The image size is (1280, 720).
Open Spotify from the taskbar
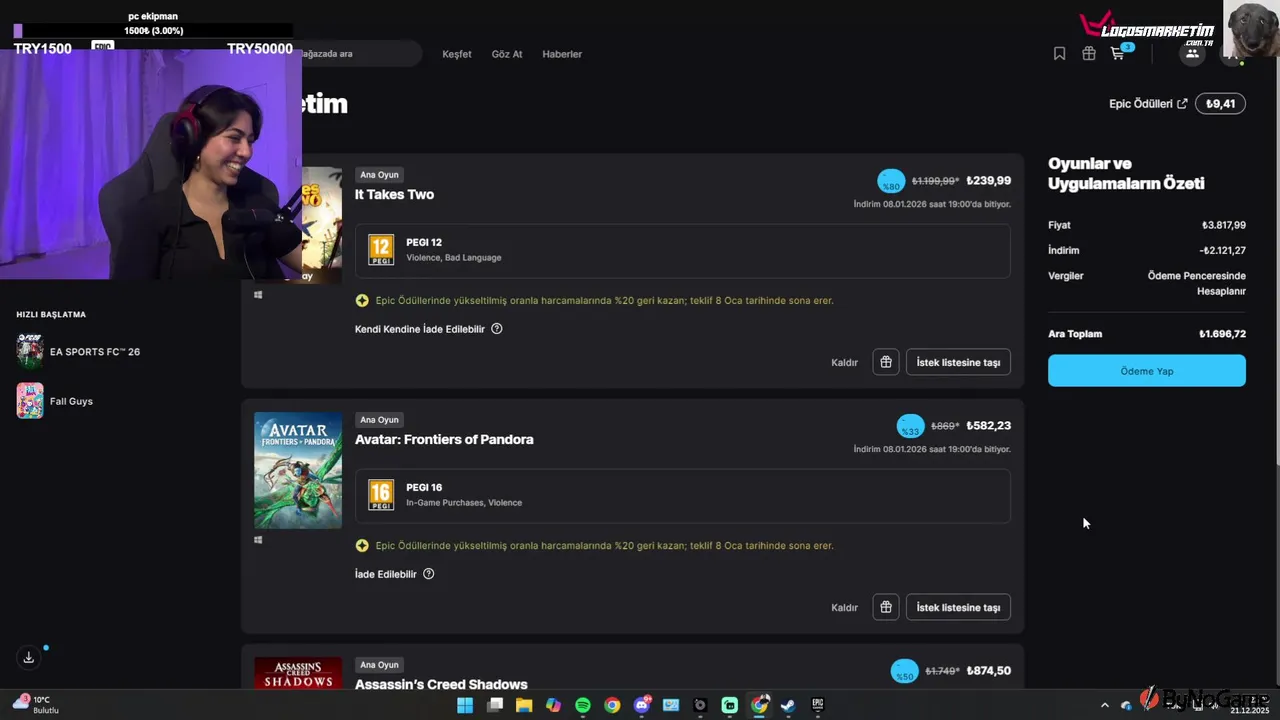click(583, 705)
